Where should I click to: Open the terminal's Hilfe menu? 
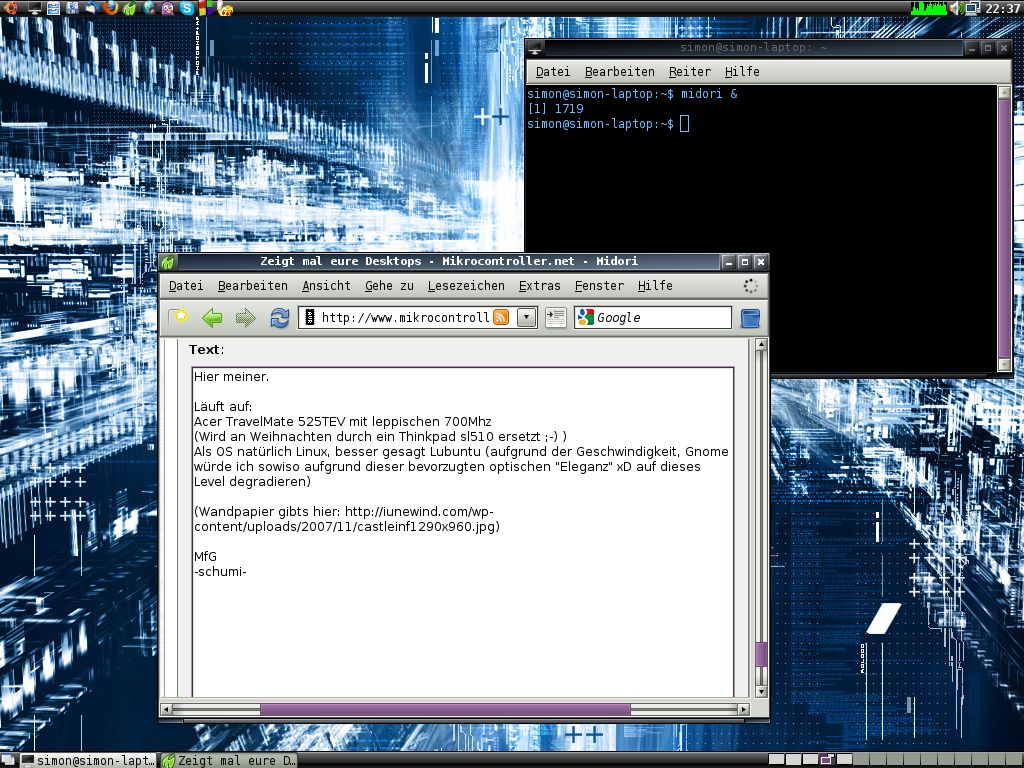[x=742, y=72]
